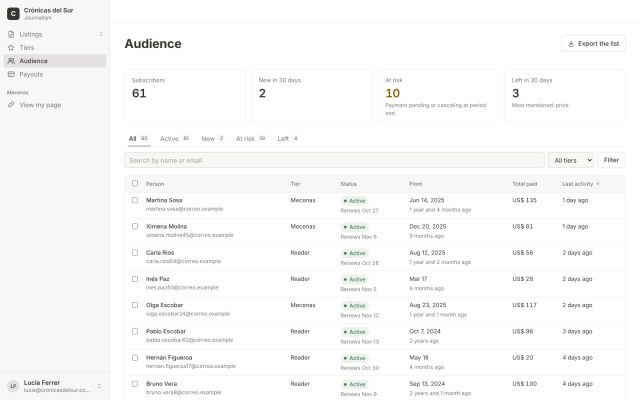Select the checkbox for Pablo Escobar
Screen dimensions: 640x400
135,331
